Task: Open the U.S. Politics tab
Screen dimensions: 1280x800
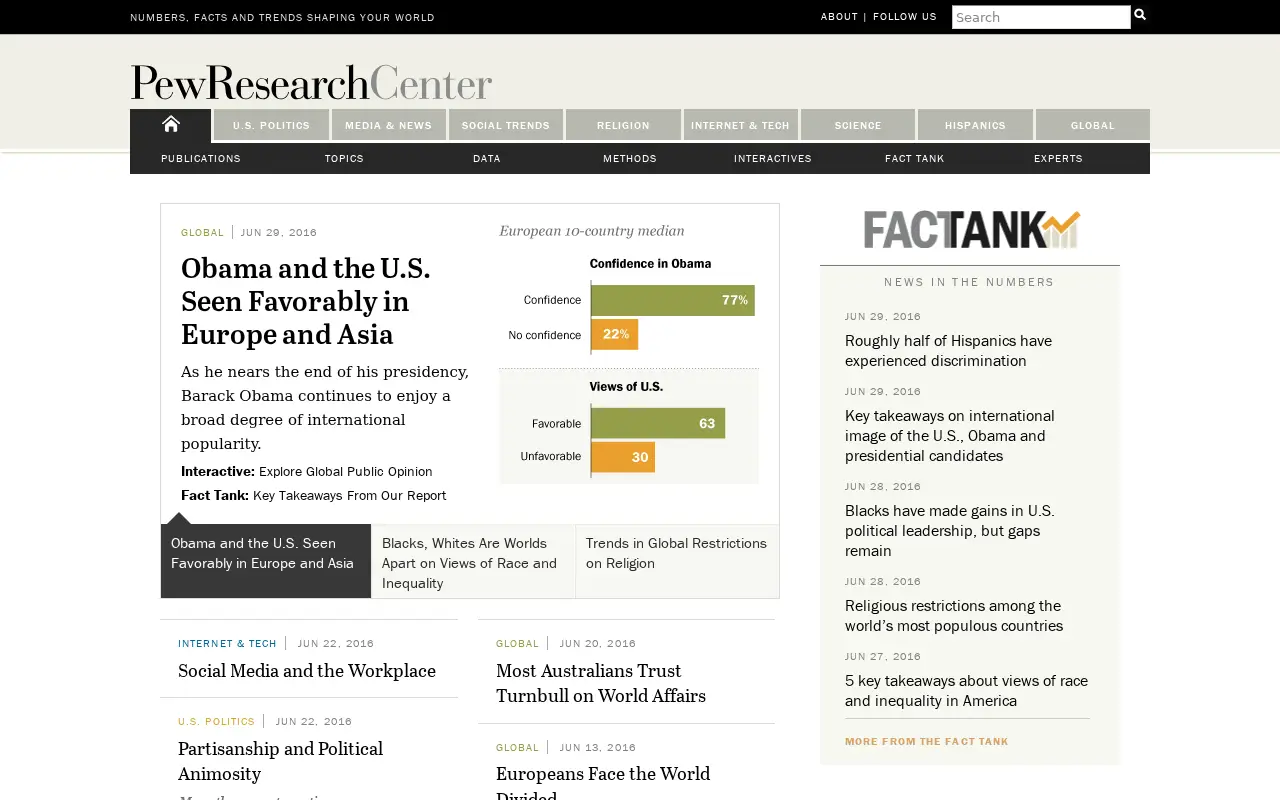Action: pos(271,125)
